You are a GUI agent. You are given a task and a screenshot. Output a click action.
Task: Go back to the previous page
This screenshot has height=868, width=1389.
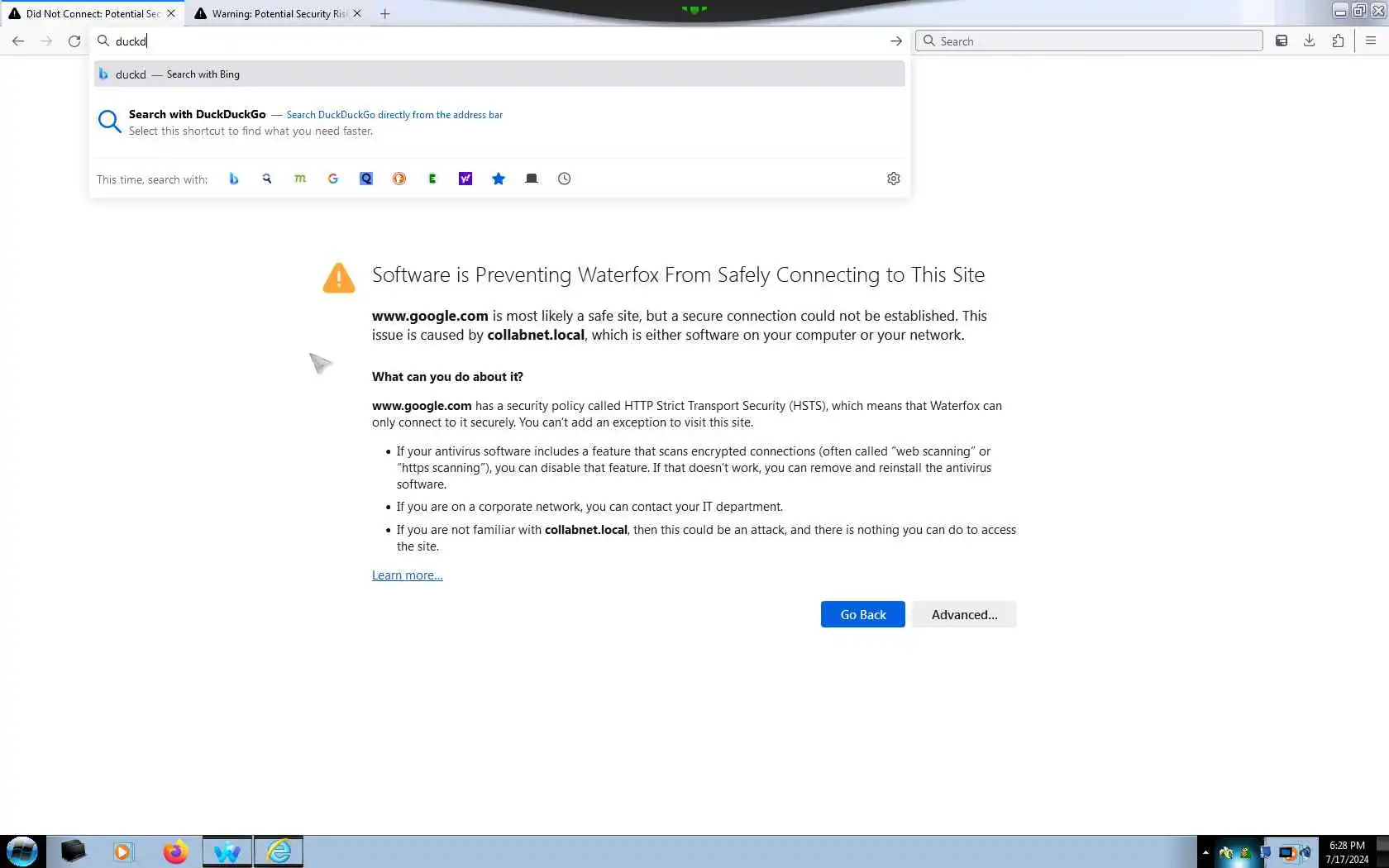click(x=18, y=41)
